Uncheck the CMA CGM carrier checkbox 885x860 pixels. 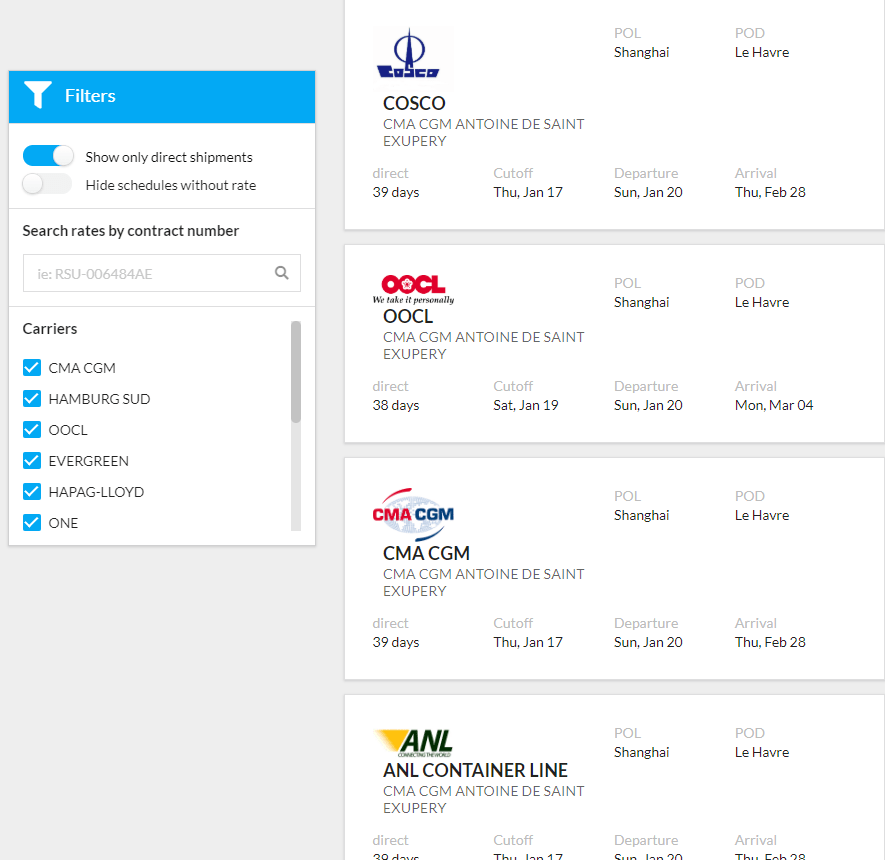tap(32, 367)
